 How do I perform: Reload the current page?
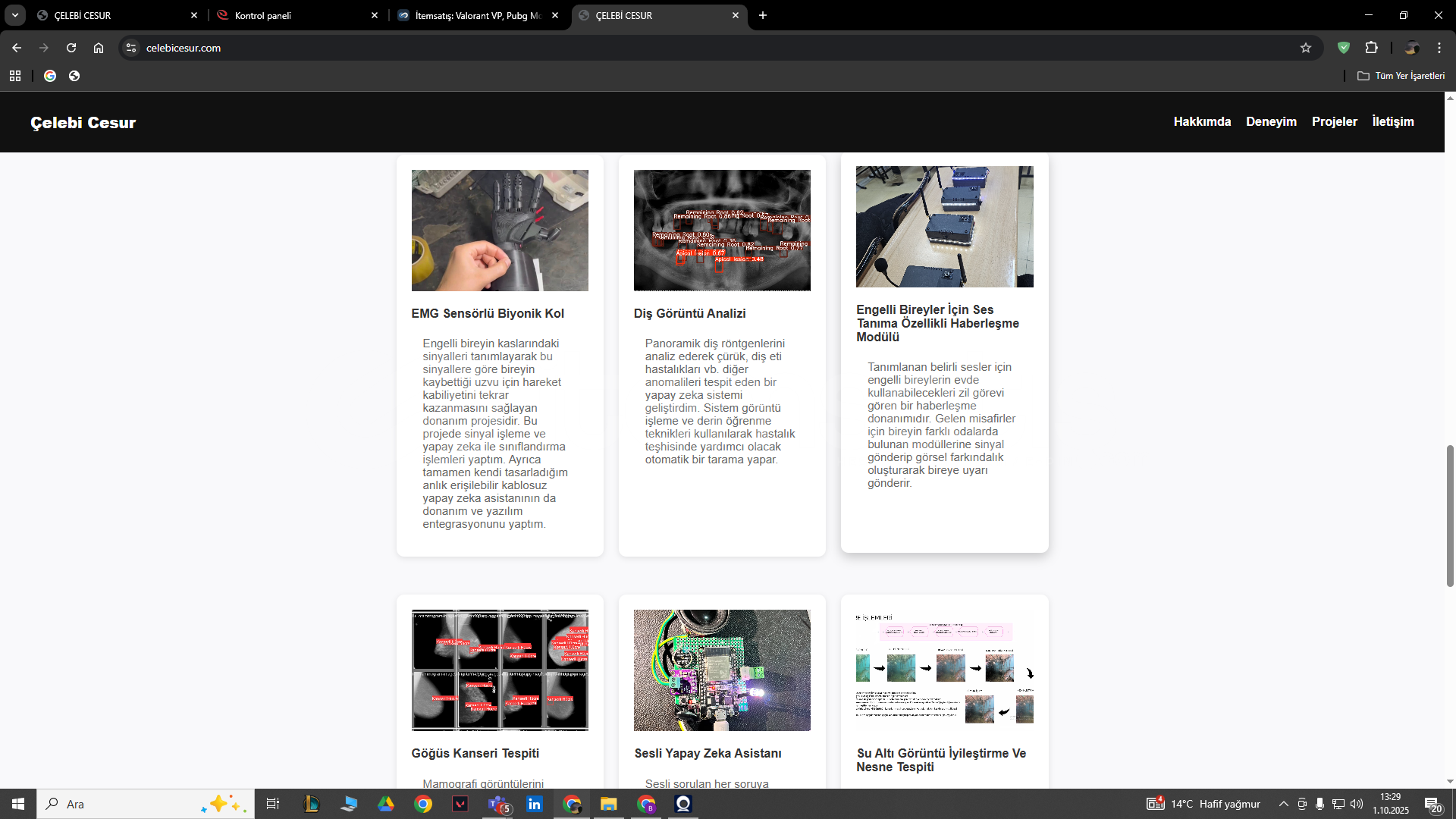click(x=71, y=48)
